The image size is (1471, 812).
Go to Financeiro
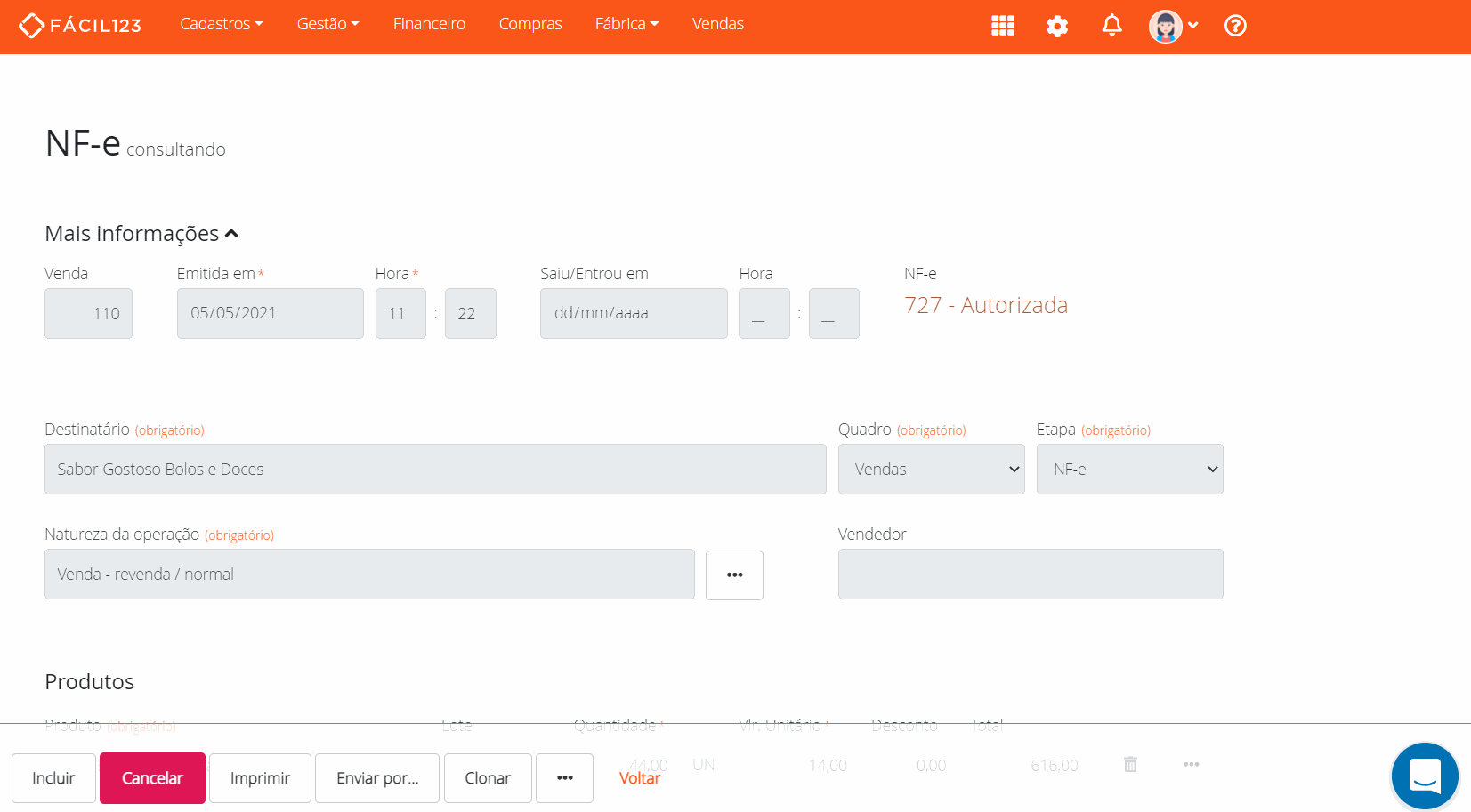(429, 24)
